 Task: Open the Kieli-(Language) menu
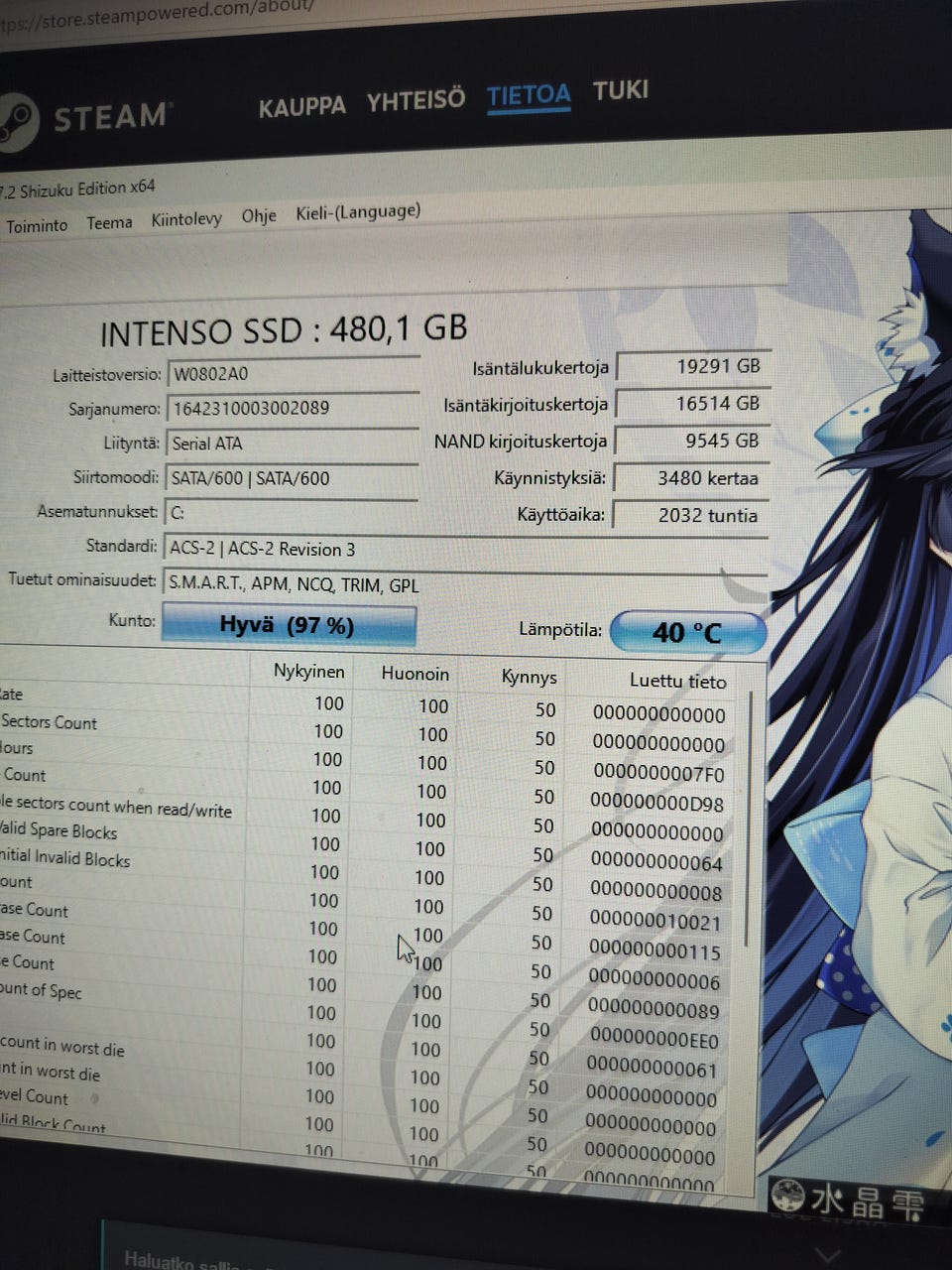point(358,211)
